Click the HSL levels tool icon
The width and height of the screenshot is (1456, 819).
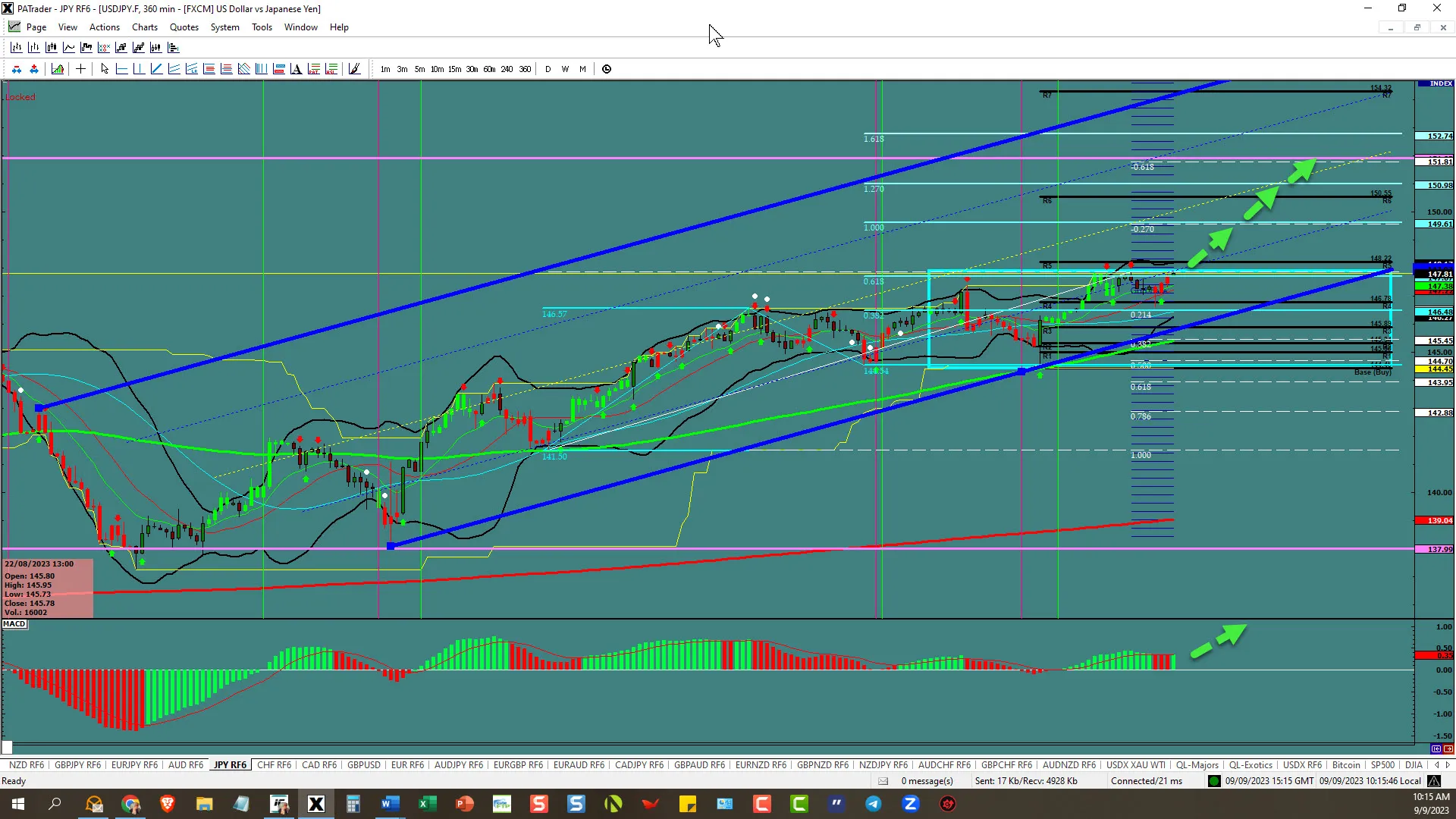click(x=331, y=69)
